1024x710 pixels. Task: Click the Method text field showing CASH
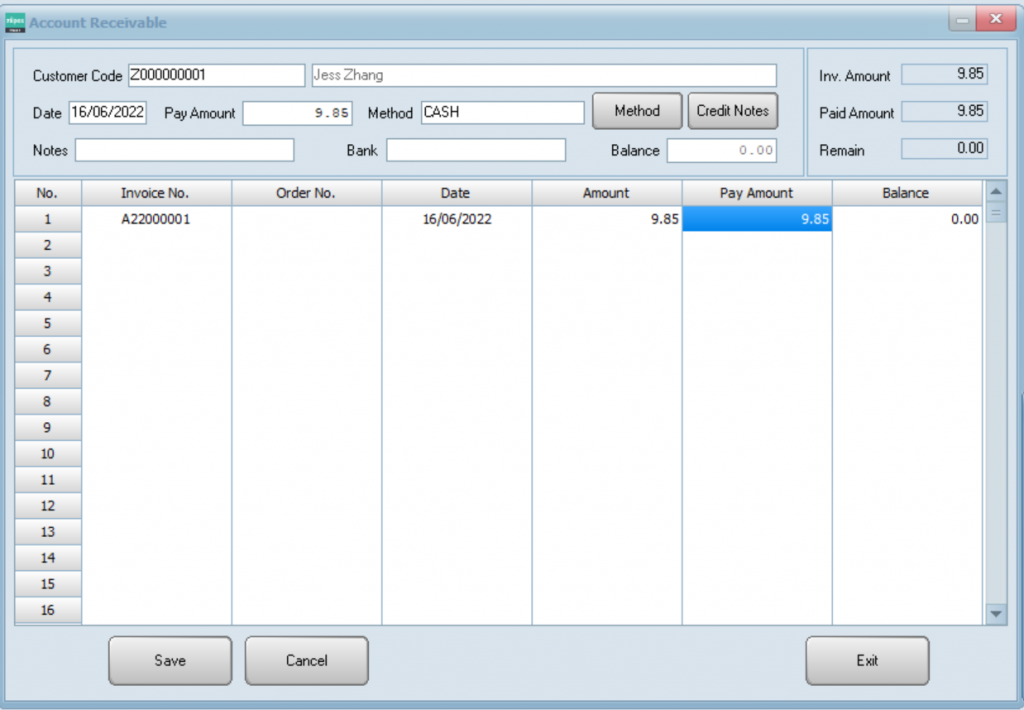click(x=502, y=113)
